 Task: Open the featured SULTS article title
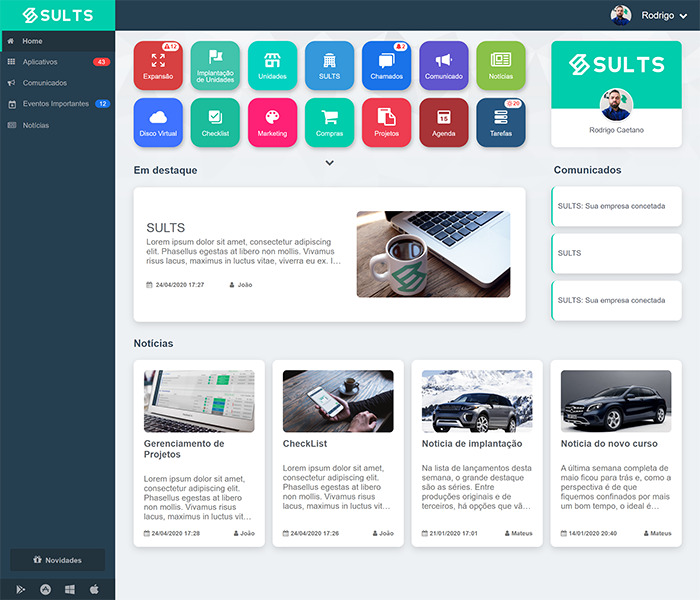point(166,228)
